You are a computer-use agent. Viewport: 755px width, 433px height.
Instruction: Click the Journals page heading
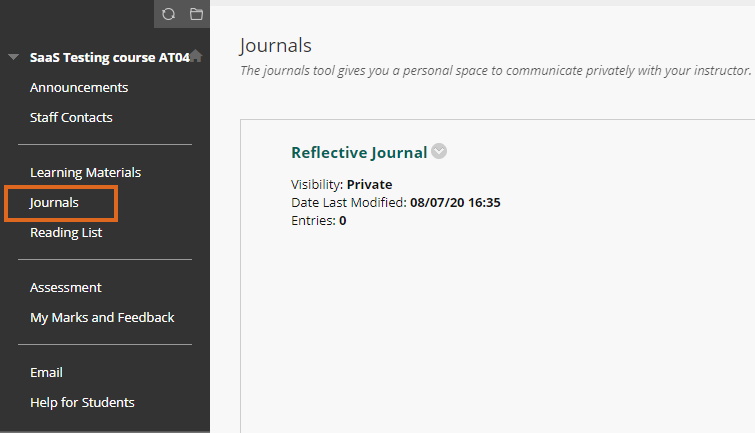275,46
